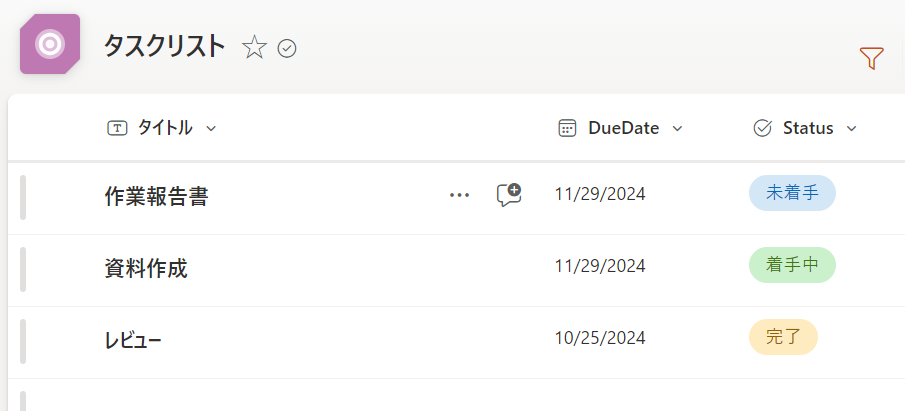Open the comment icon on 作業報告書 row
This screenshot has height=411, width=905.
pos(509,195)
